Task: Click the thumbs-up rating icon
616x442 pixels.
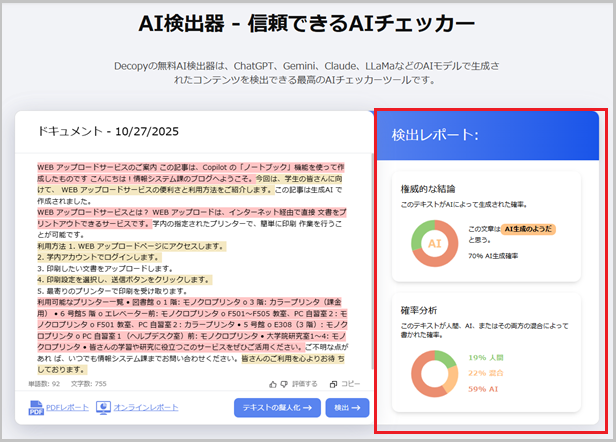Action: tap(272, 383)
